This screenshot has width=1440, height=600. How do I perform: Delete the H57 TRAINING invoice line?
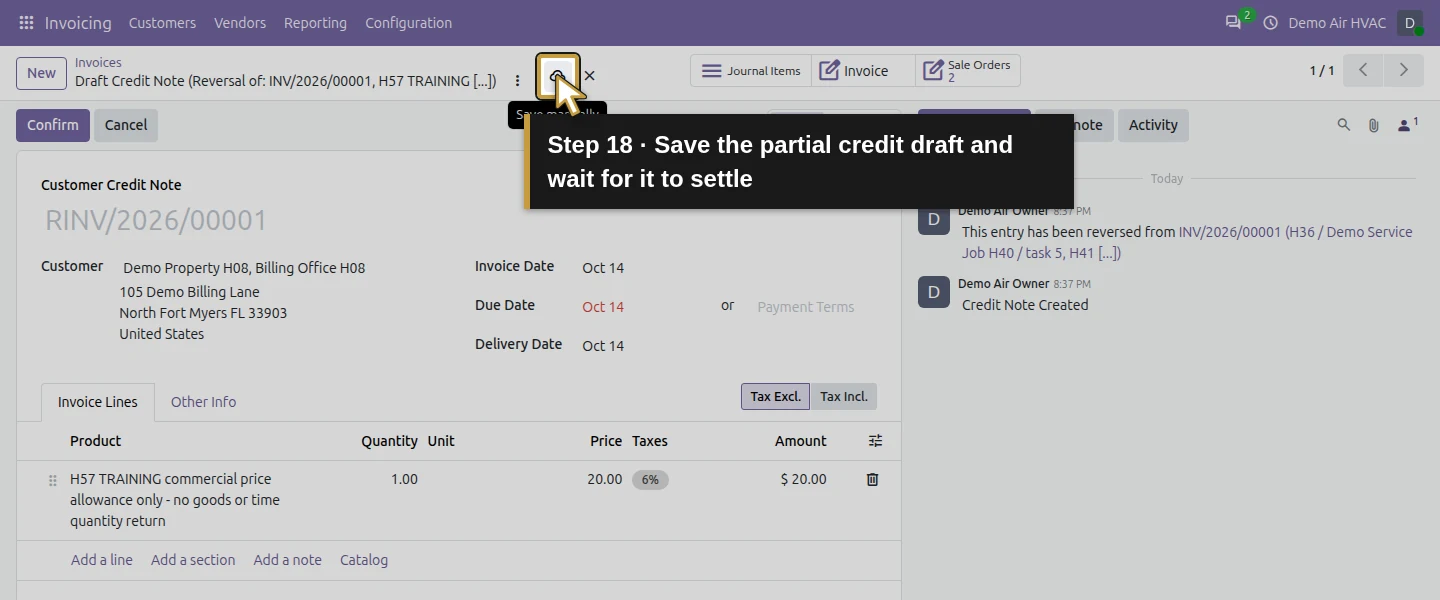(x=872, y=479)
